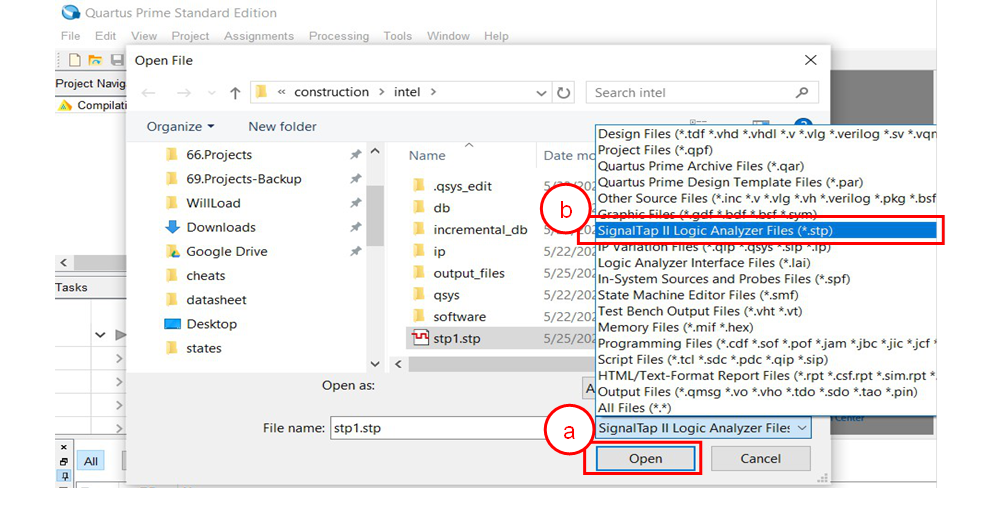Select the ip folder
The image size is (1000, 513).
[x=439, y=251]
